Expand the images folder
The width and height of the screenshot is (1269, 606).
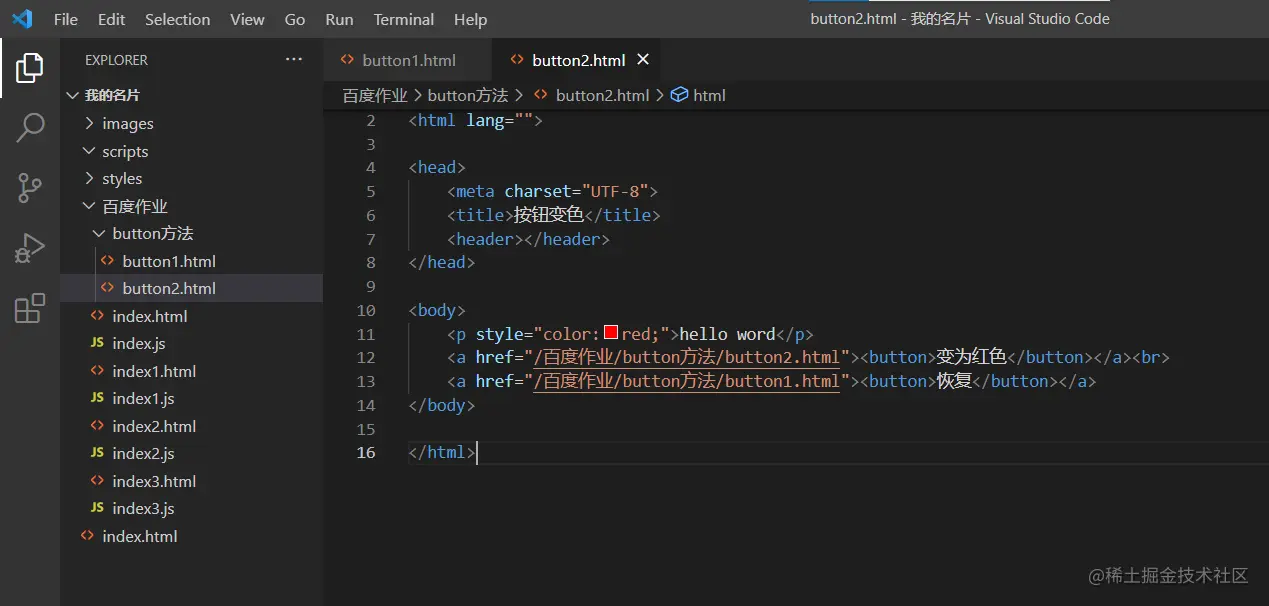(127, 124)
